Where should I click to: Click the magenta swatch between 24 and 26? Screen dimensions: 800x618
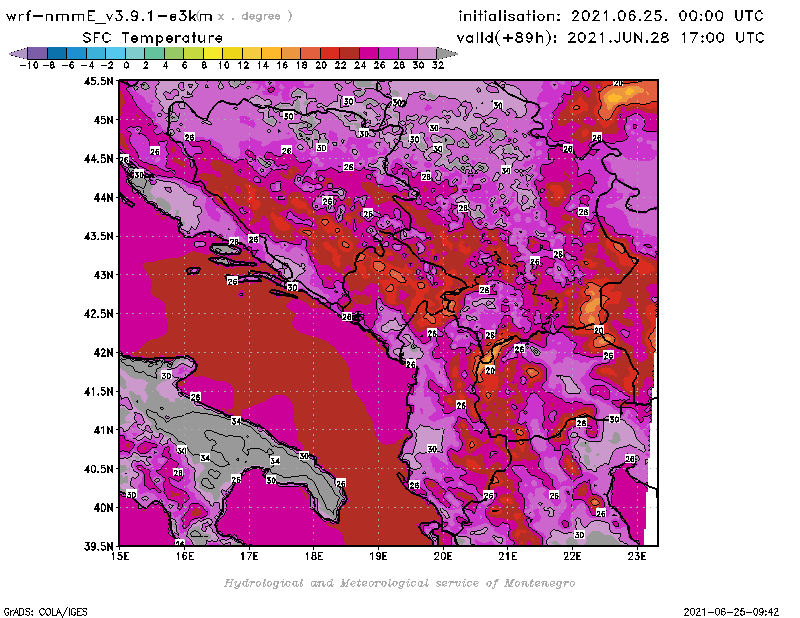point(369,54)
